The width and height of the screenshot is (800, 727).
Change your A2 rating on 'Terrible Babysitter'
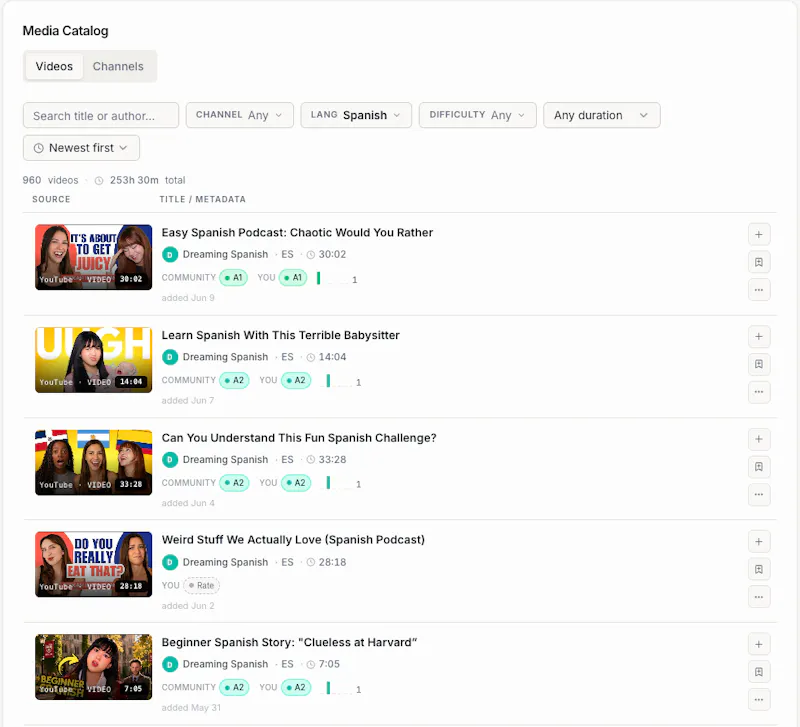pyautogui.click(x=296, y=381)
